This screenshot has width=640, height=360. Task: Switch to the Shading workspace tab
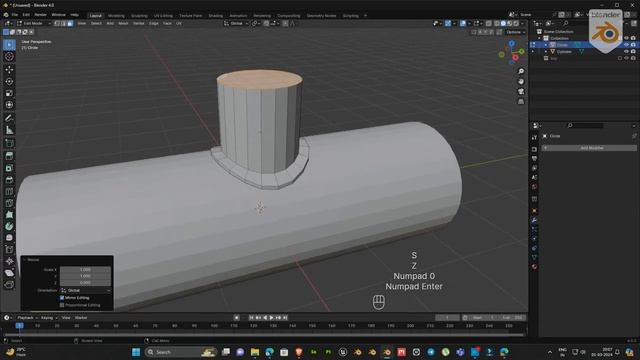216,16
